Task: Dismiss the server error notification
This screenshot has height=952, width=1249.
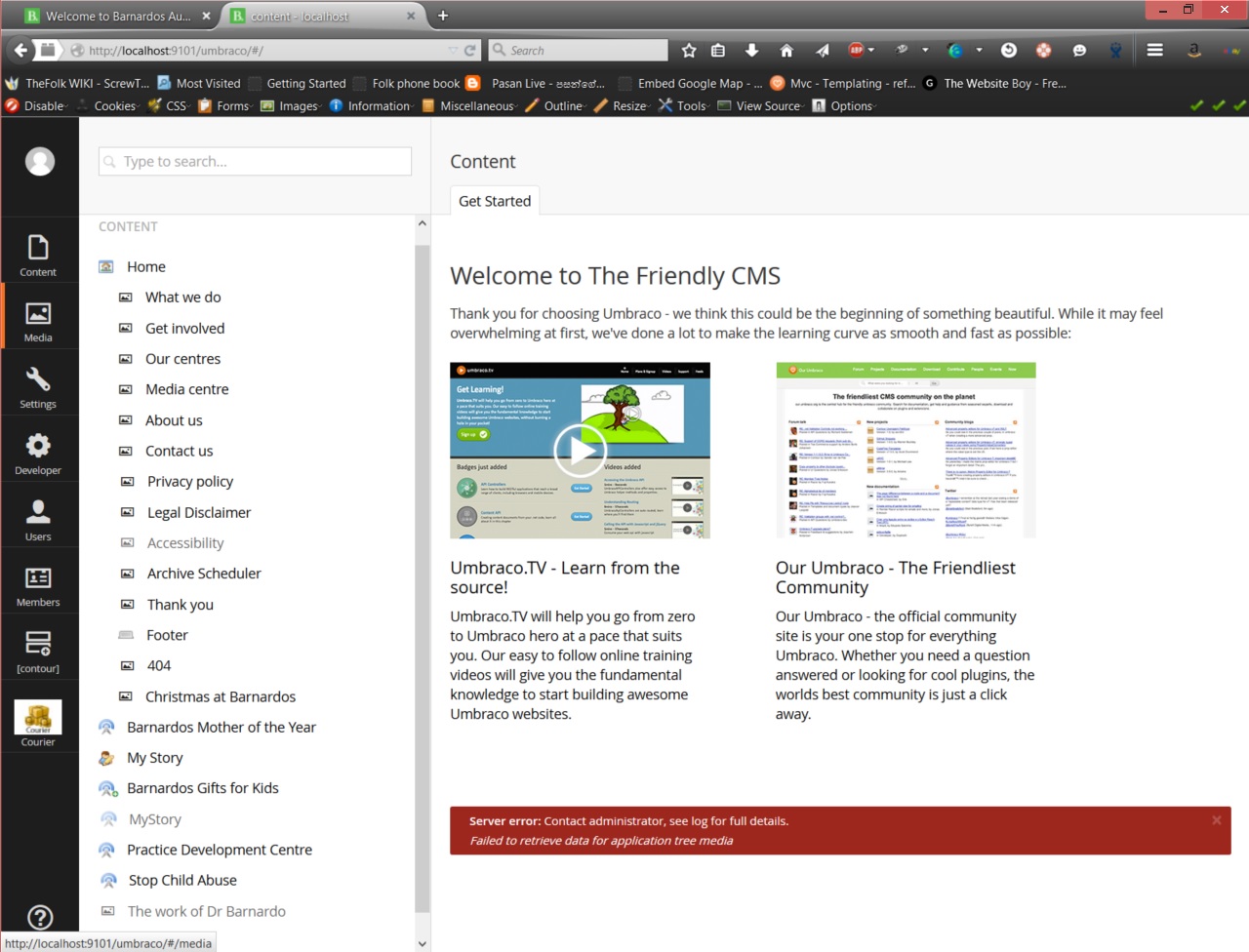Action: point(1217,820)
